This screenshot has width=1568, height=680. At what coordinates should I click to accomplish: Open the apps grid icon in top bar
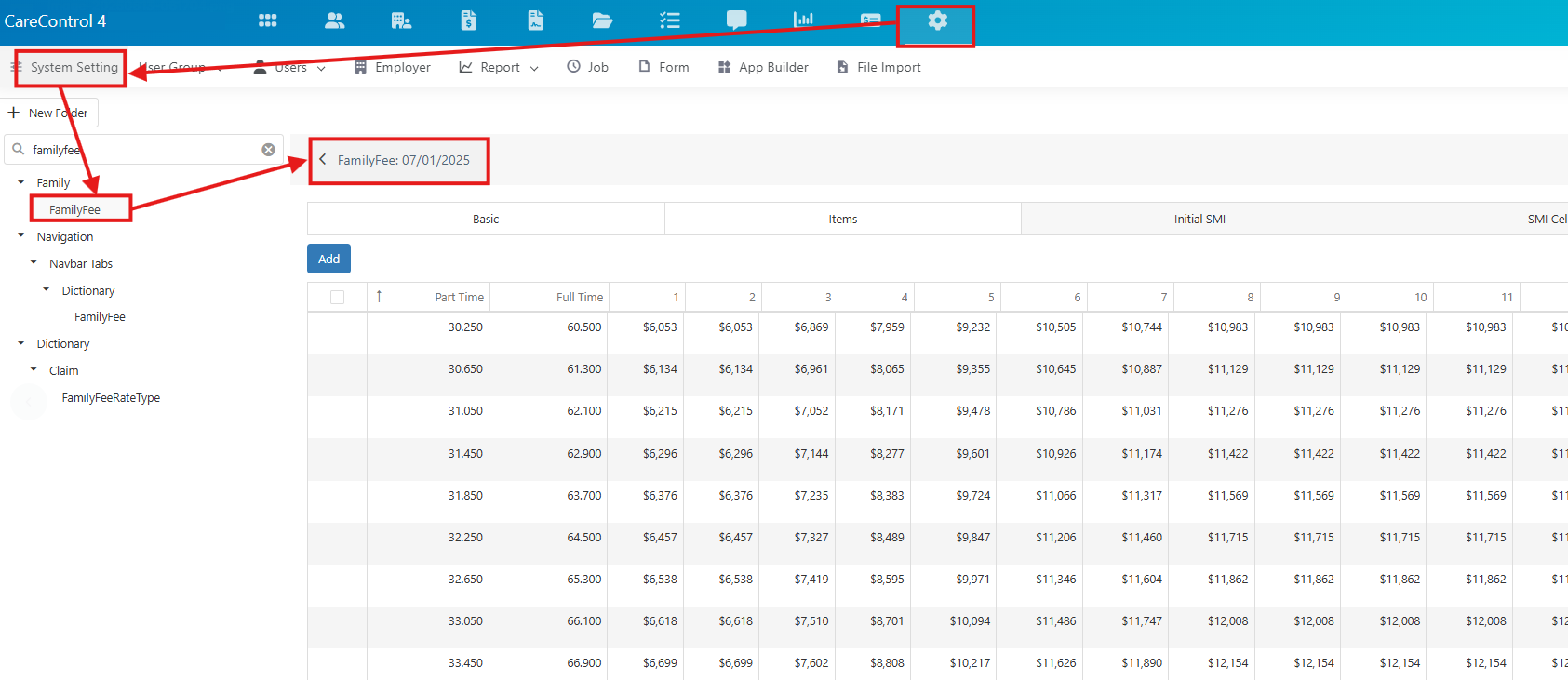pos(268,20)
